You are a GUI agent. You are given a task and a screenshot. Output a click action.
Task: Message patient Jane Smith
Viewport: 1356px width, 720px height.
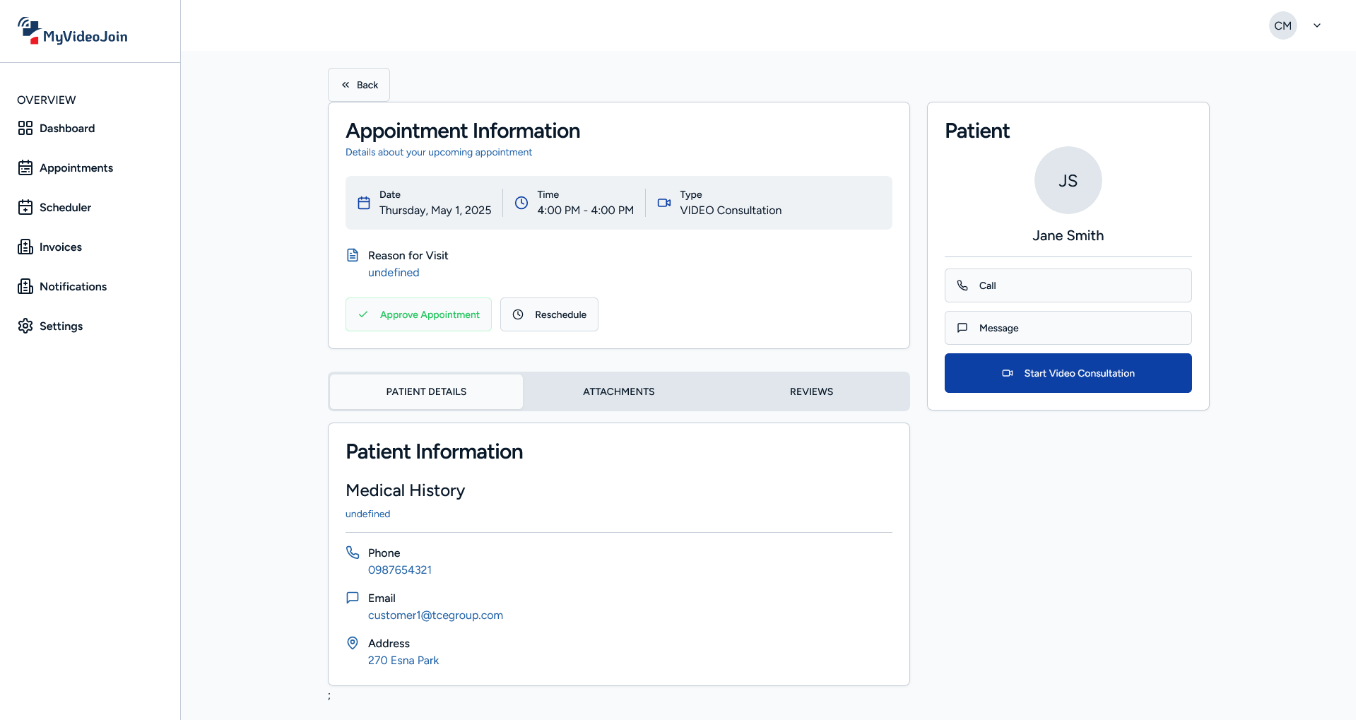[1068, 328]
